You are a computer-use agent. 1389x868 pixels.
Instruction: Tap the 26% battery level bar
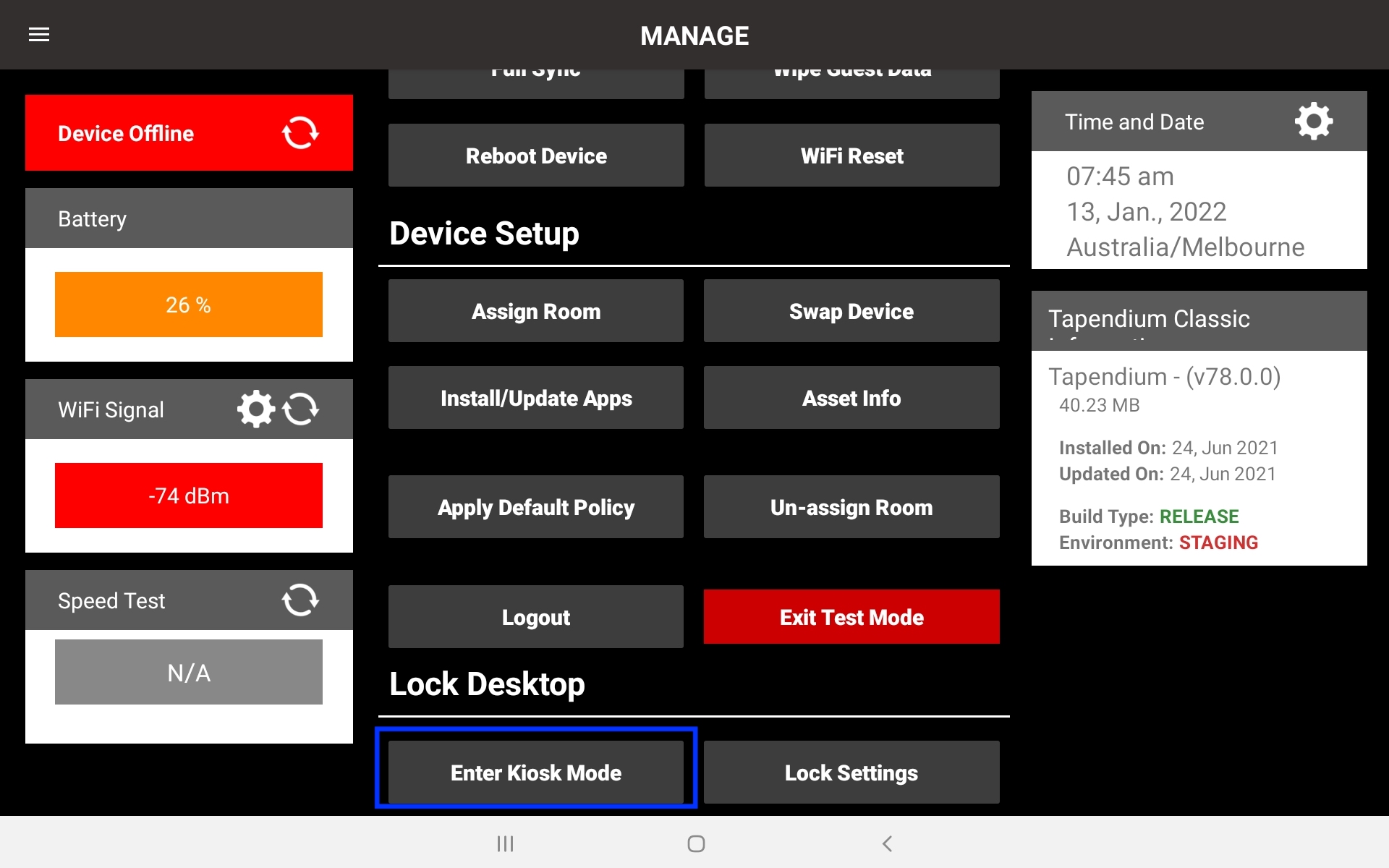coord(188,305)
